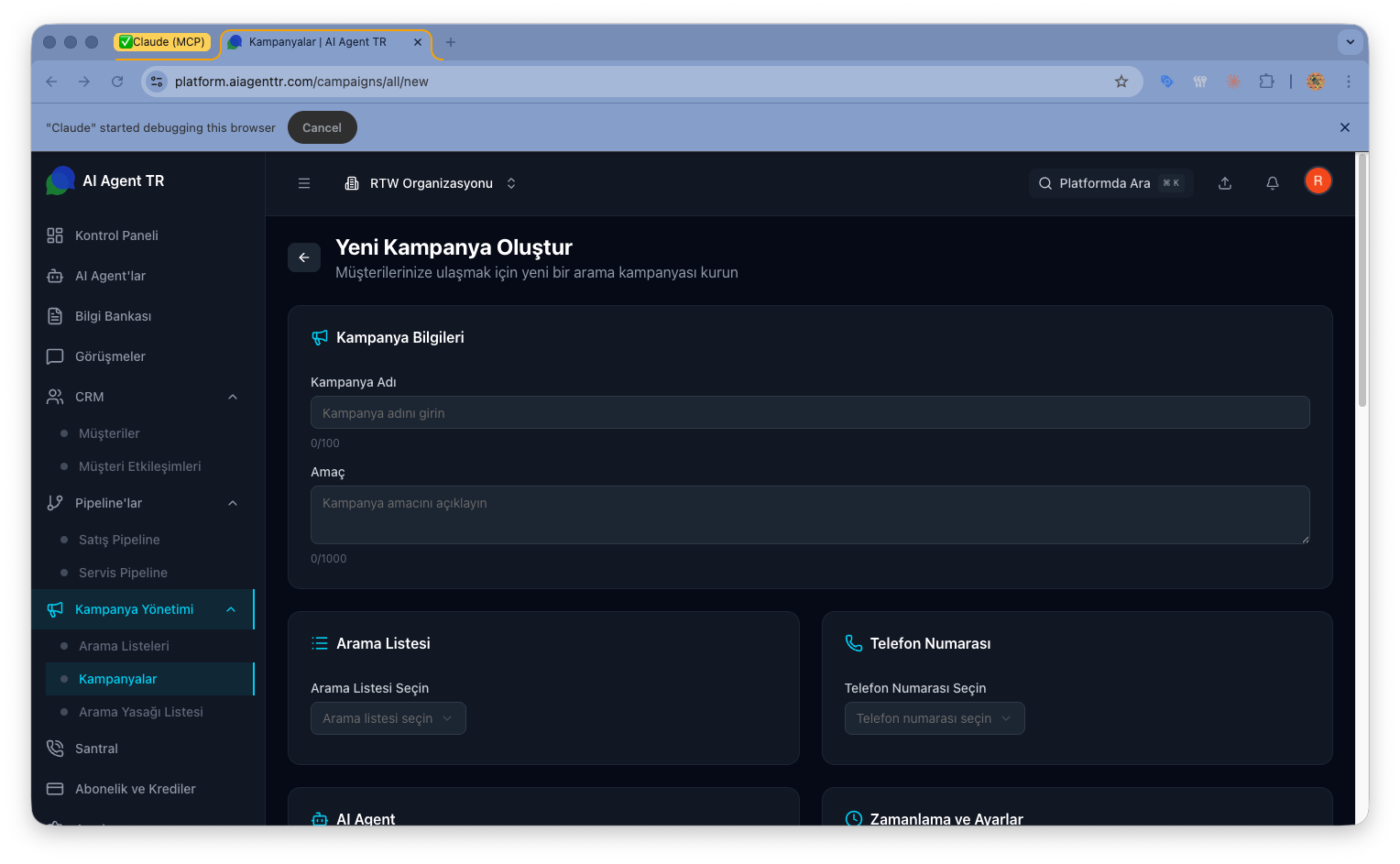Click the browser back arrow
Viewport: 1400px width, 864px height.
click(51, 82)
